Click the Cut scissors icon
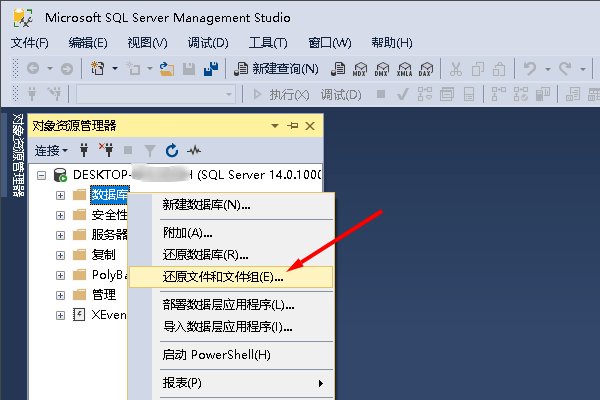 click(456, 69)
